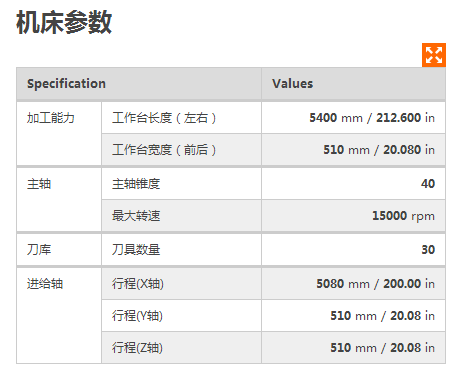The image size is (462, 384).
Task: Click the 5400 mm / 212.600 in value
Action: (x=372, y=118)
